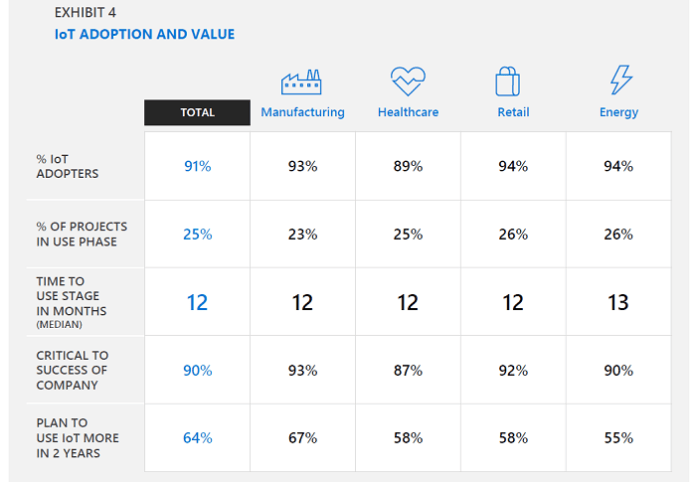Click the Retail shopping bag icon

(x=507, y=81)
